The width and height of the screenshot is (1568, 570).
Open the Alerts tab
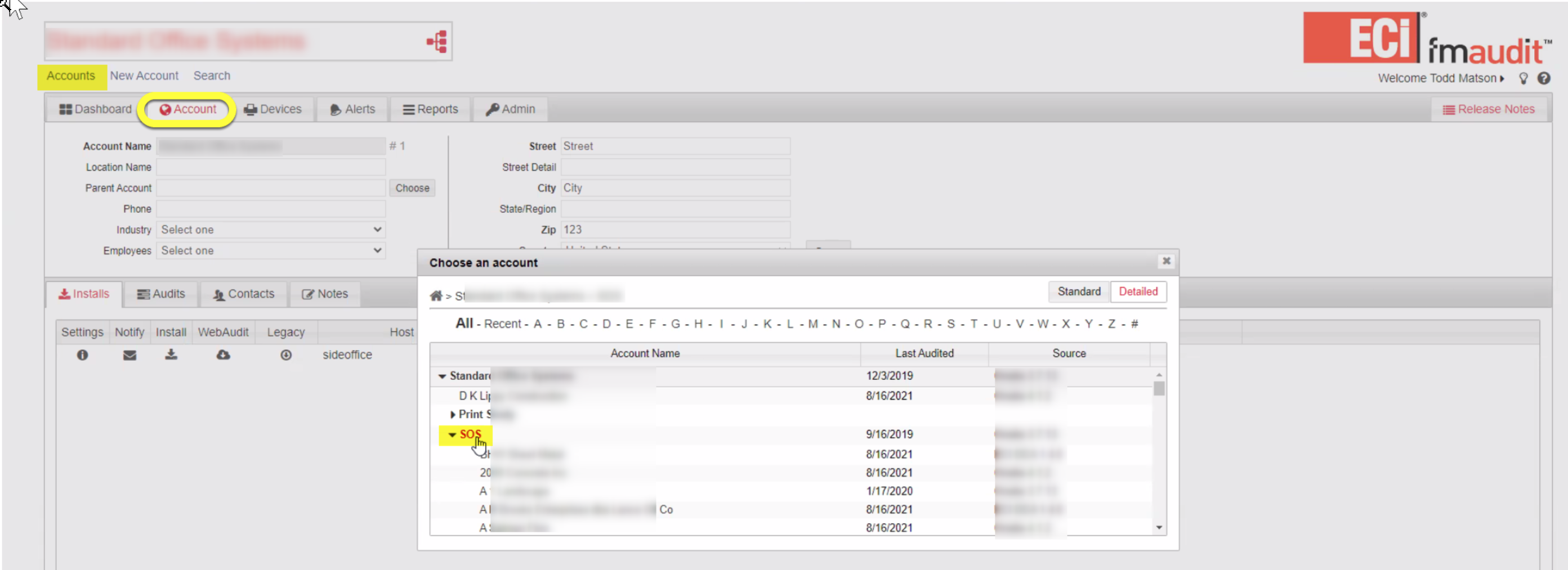tap(352, 109)
